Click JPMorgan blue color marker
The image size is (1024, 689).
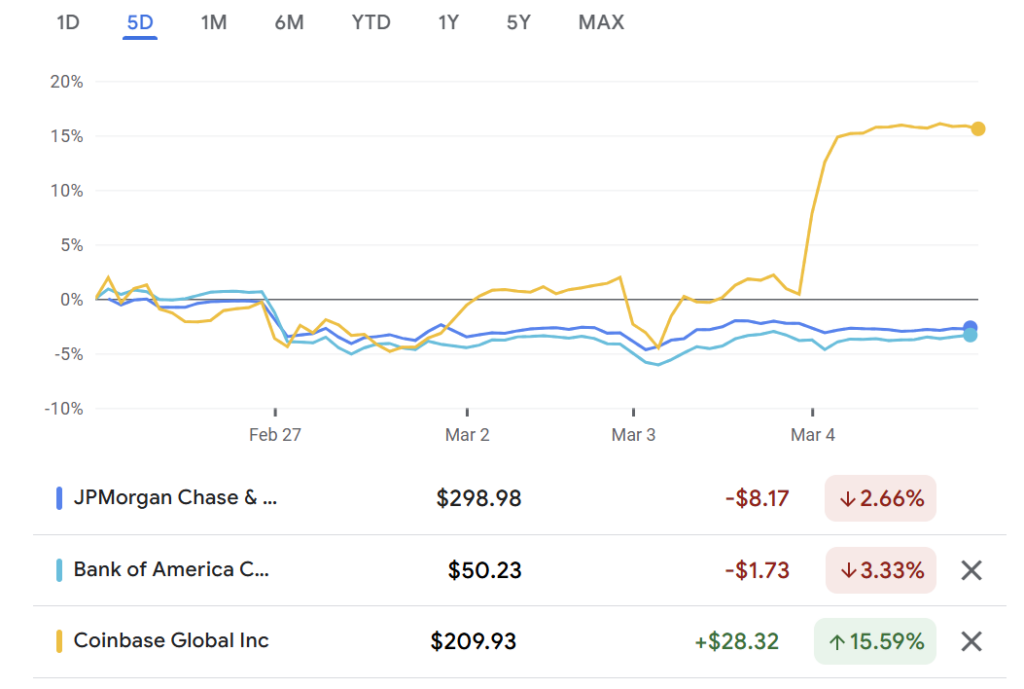tap(59, 498)
